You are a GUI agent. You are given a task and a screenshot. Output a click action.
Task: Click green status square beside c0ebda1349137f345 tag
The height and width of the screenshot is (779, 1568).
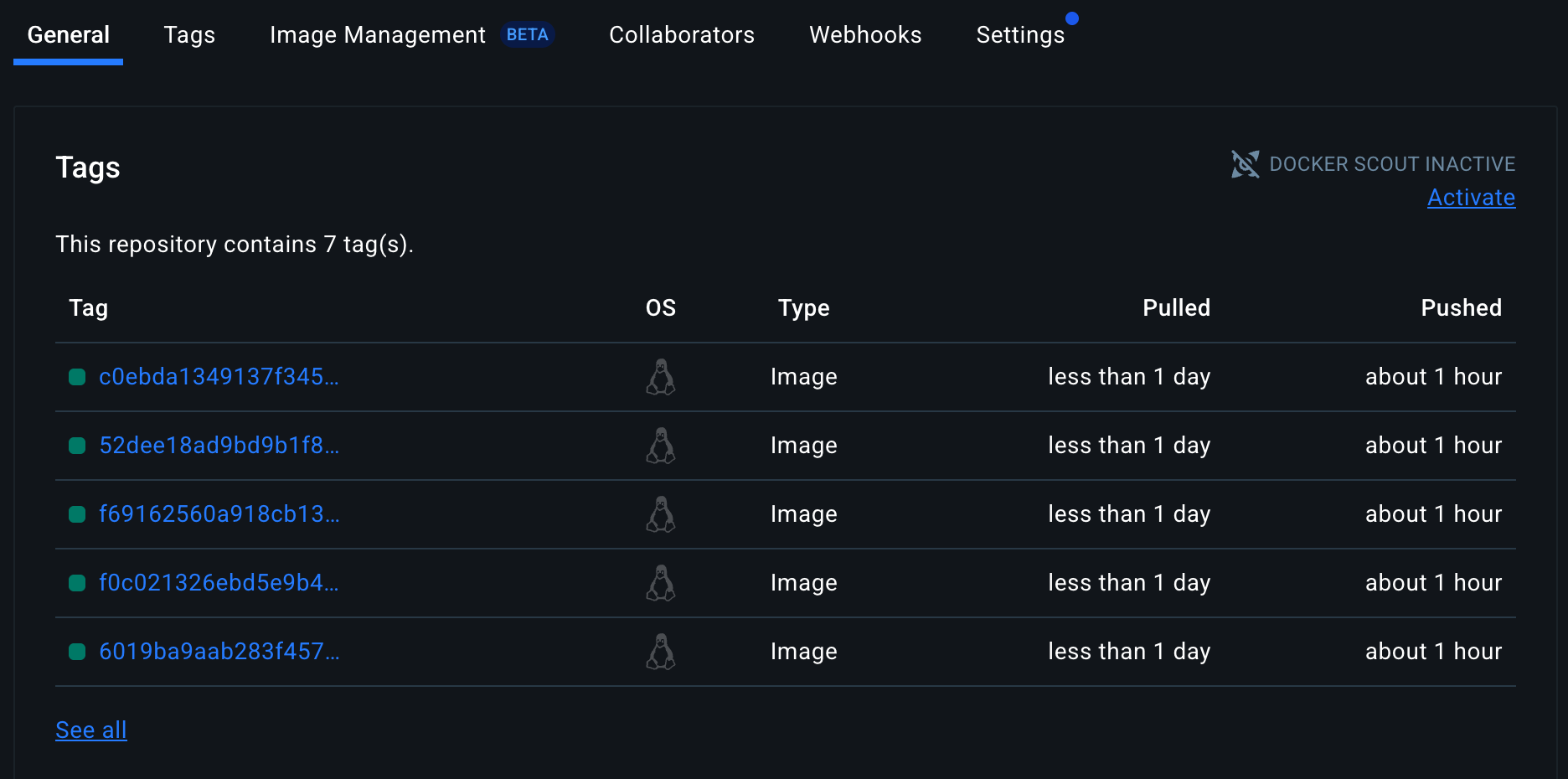(x=77, y=377)
